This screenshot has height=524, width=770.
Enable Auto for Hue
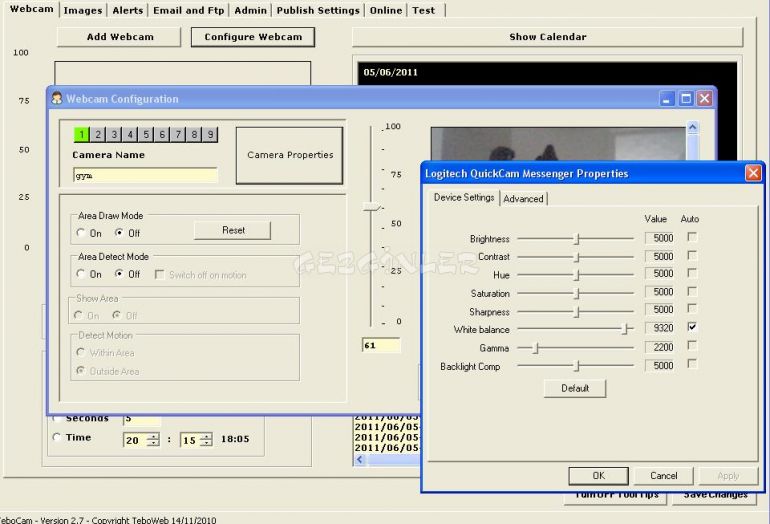tap(692, 273)
